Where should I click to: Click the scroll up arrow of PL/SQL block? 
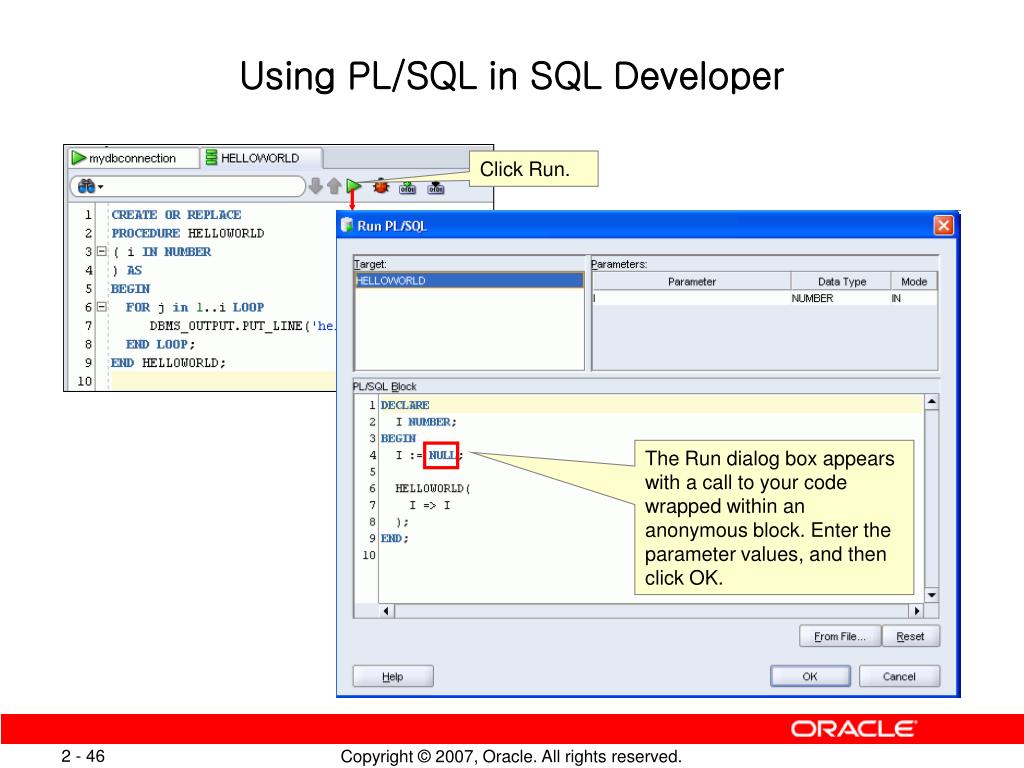tap(932, 402)
